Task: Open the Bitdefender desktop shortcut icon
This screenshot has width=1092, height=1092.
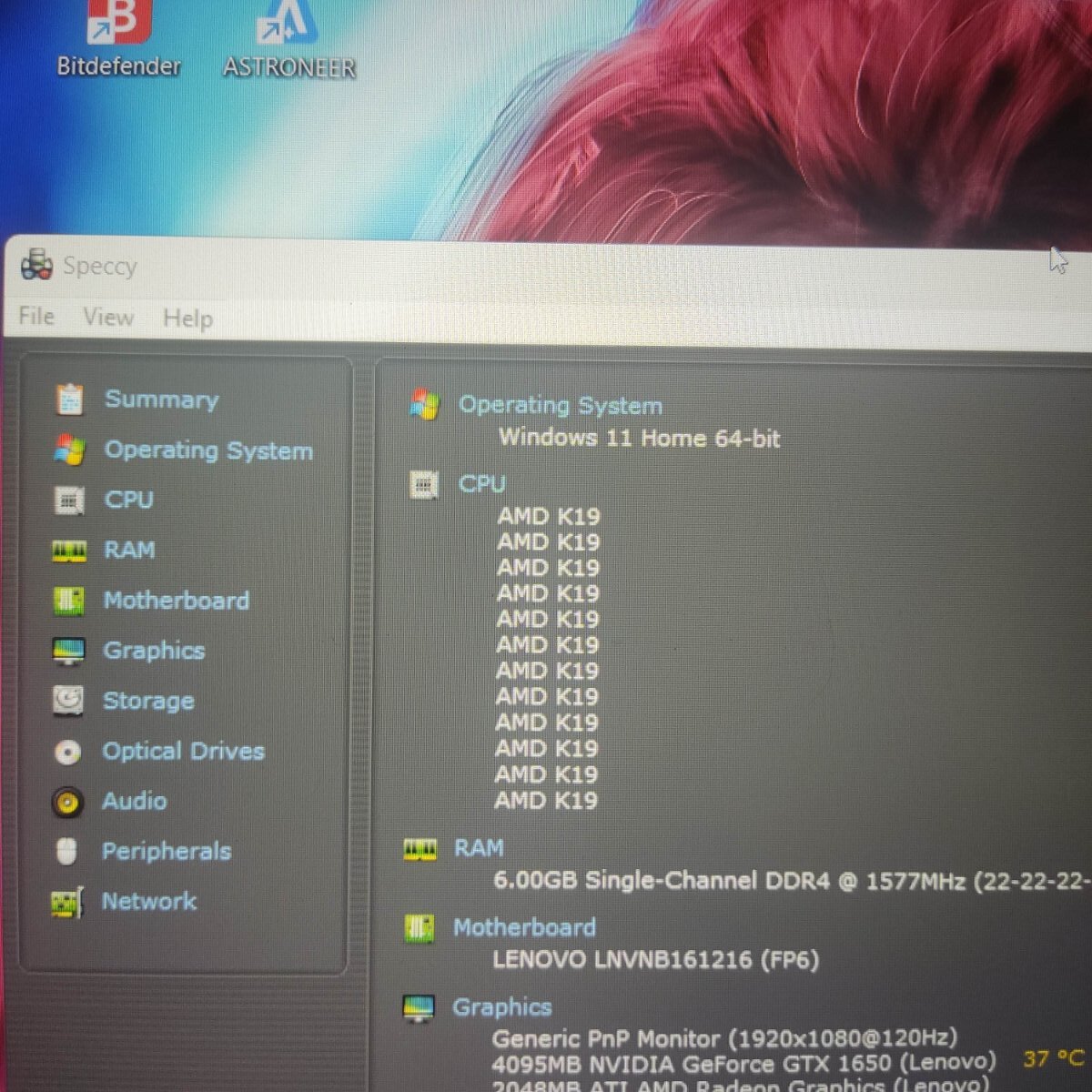Action: click(118, 22)
